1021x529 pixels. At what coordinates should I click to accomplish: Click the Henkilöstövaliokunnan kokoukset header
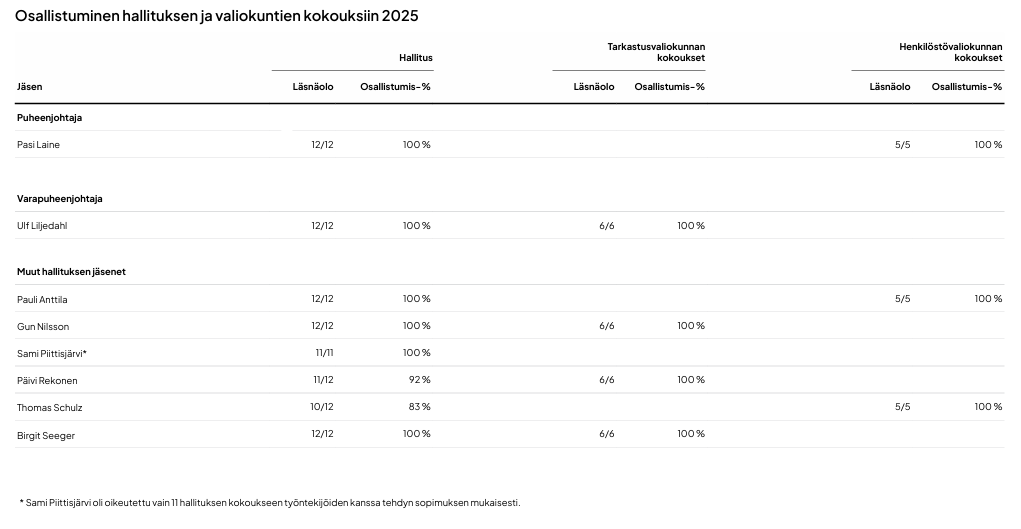(950, 52)
